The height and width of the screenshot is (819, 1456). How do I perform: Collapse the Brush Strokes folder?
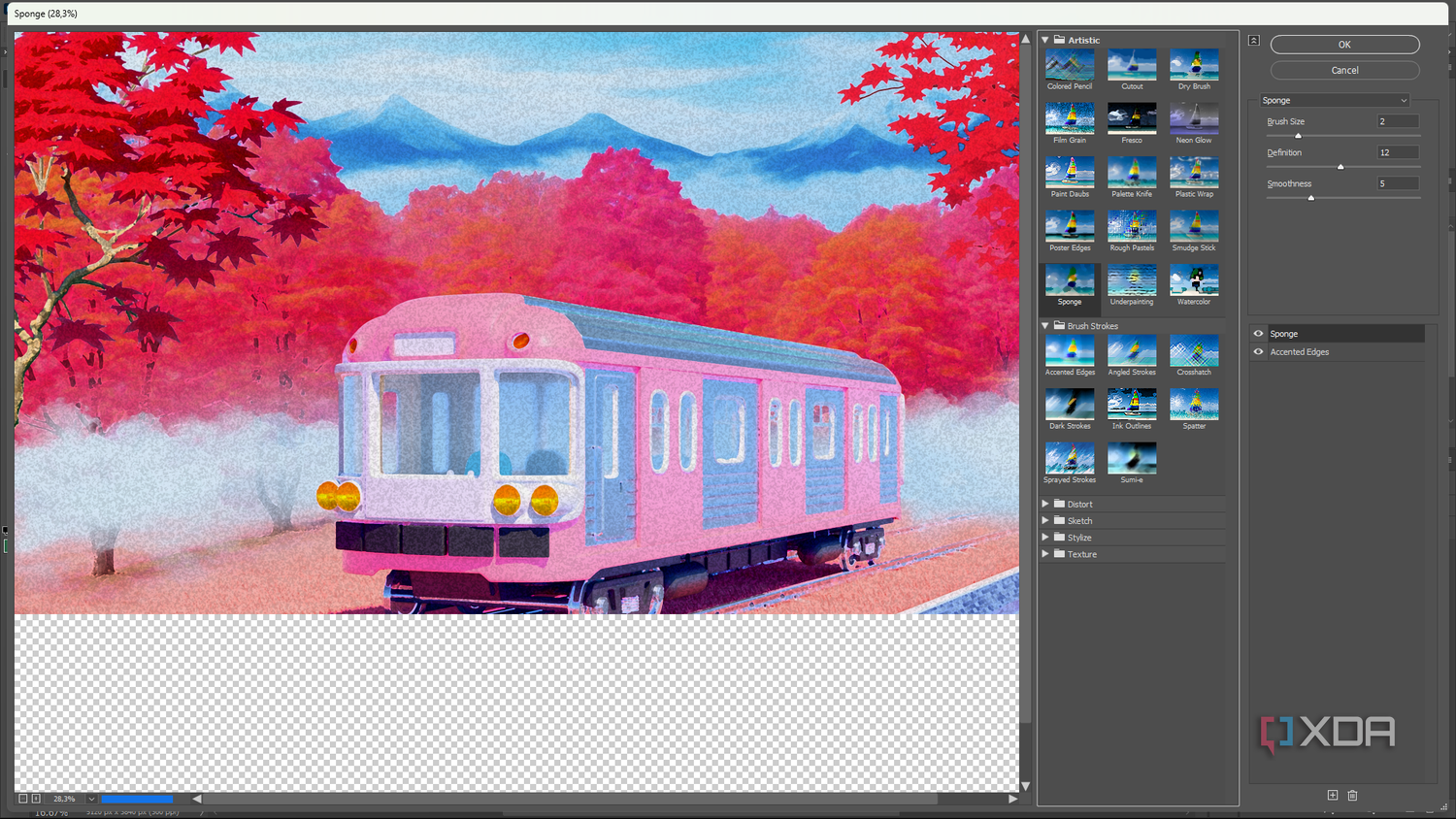[1045, 326]
